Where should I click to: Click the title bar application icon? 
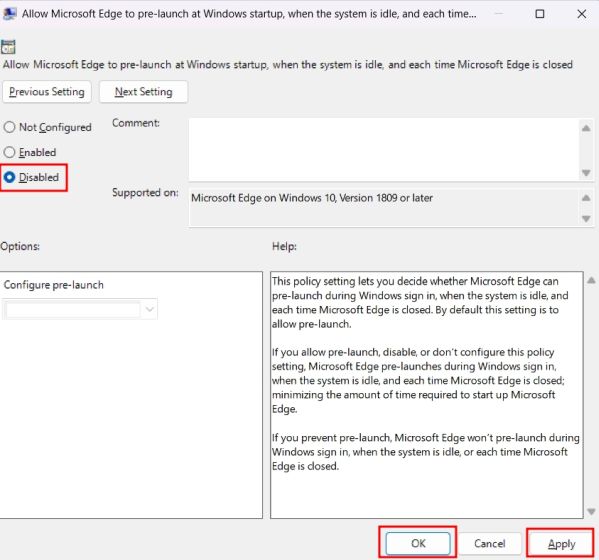coord(9,14)
